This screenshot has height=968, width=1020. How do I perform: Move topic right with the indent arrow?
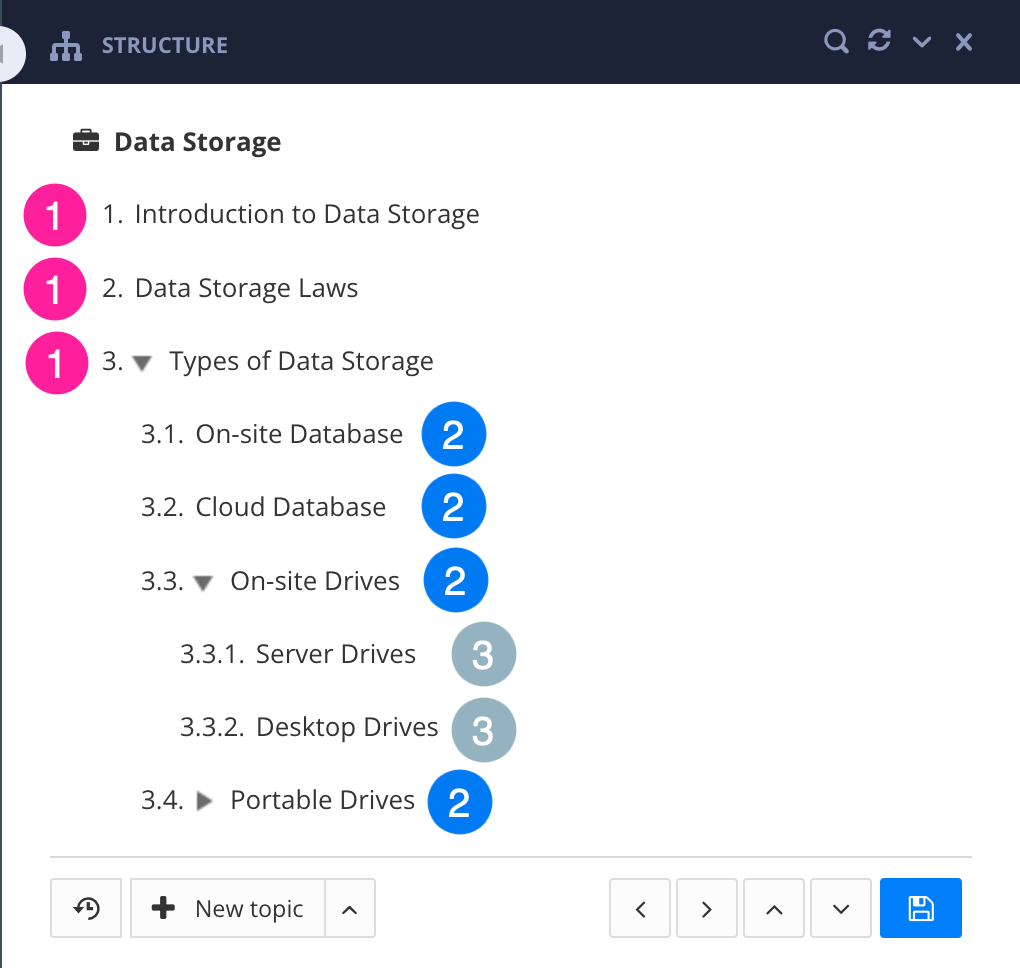click(x=707, y=908)
